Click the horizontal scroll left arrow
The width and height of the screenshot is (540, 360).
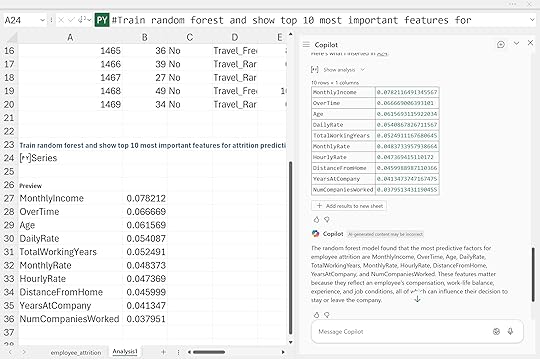coord(189,352)
